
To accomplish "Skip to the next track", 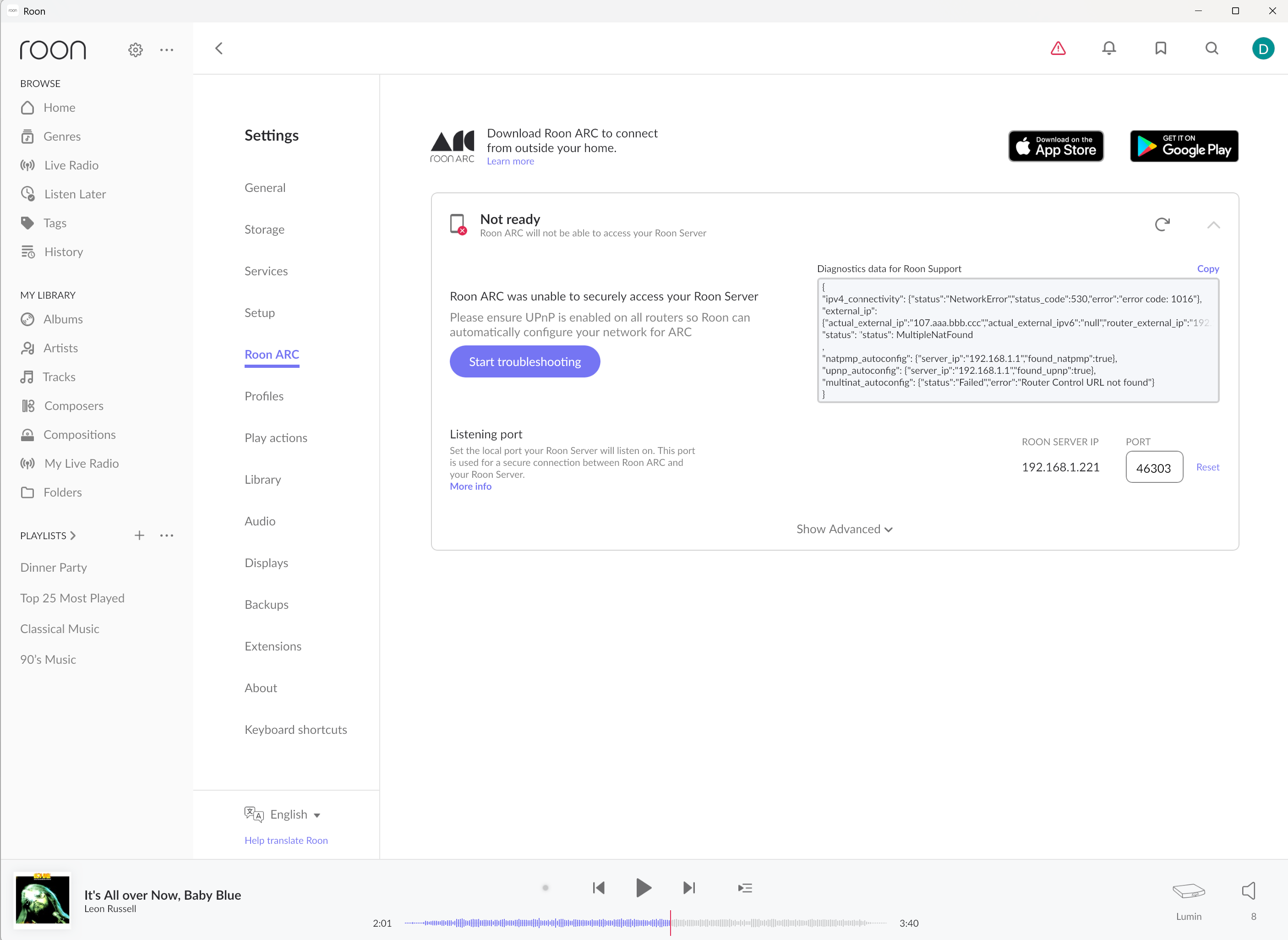I will coord(689,888).
